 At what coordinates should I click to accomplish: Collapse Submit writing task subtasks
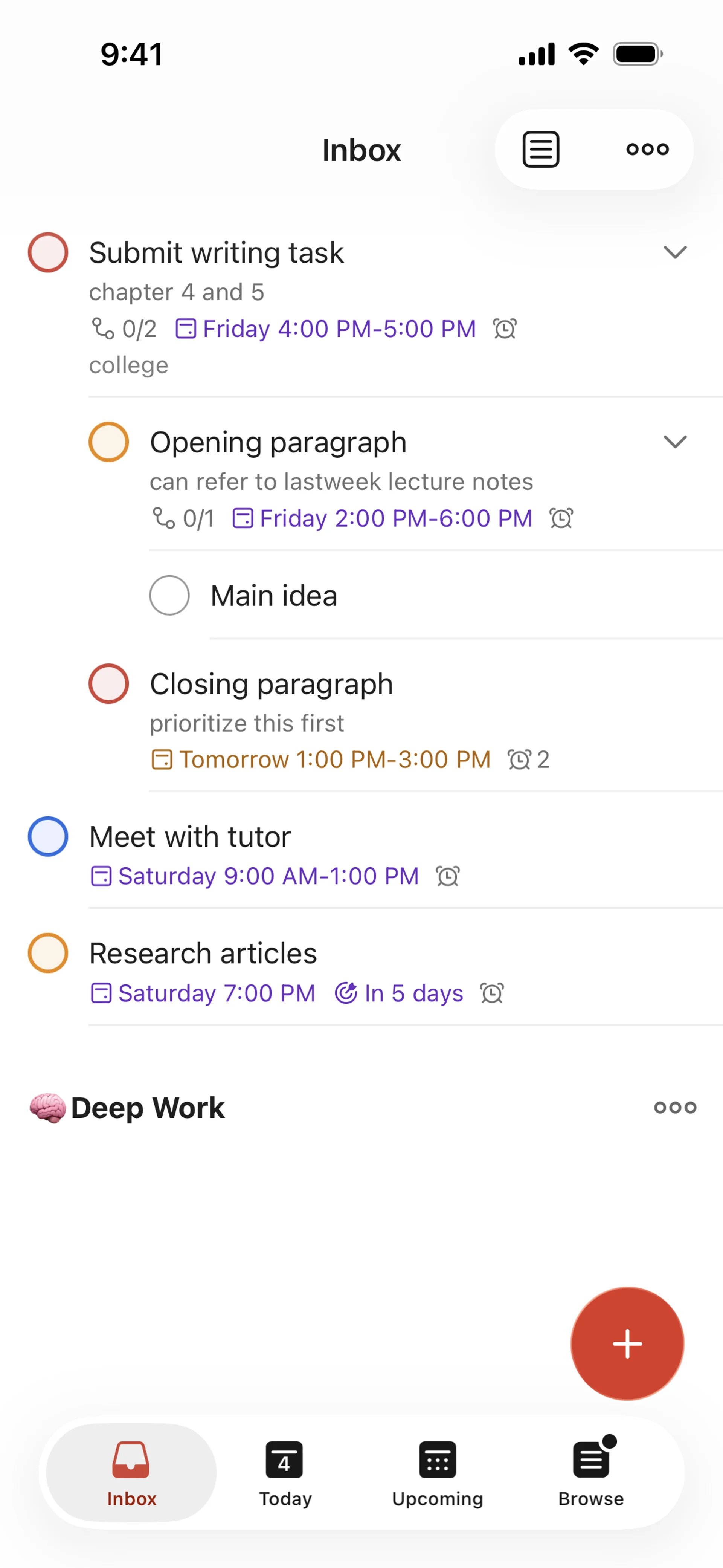pos(674,252)
